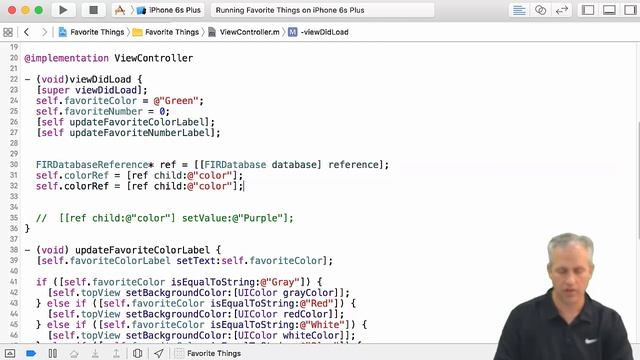This screenshot has height=360, width=640.
Task: Step out in debugger
Action: click(116, 353)
